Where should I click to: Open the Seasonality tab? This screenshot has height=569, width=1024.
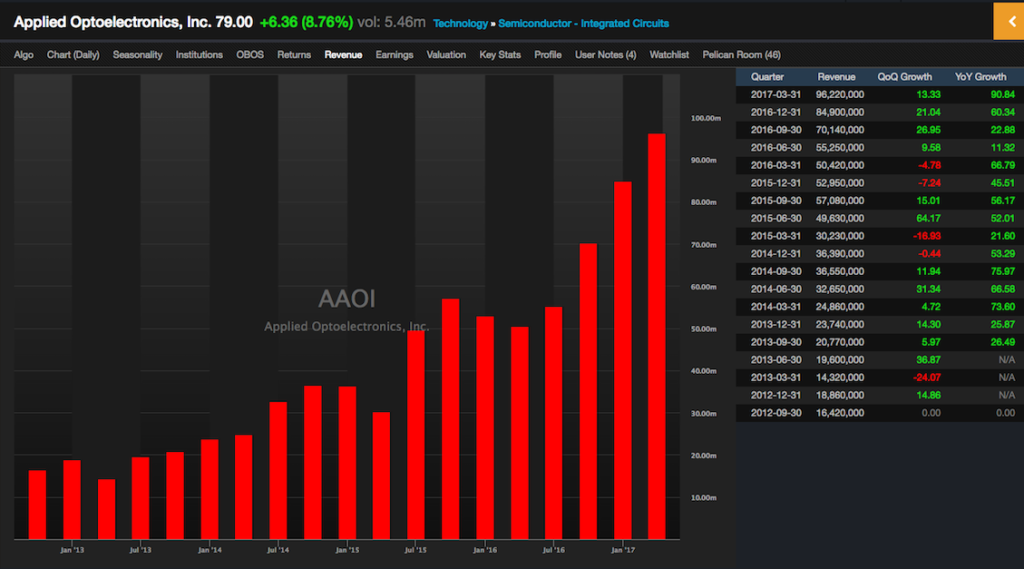(x=137, y=55)
